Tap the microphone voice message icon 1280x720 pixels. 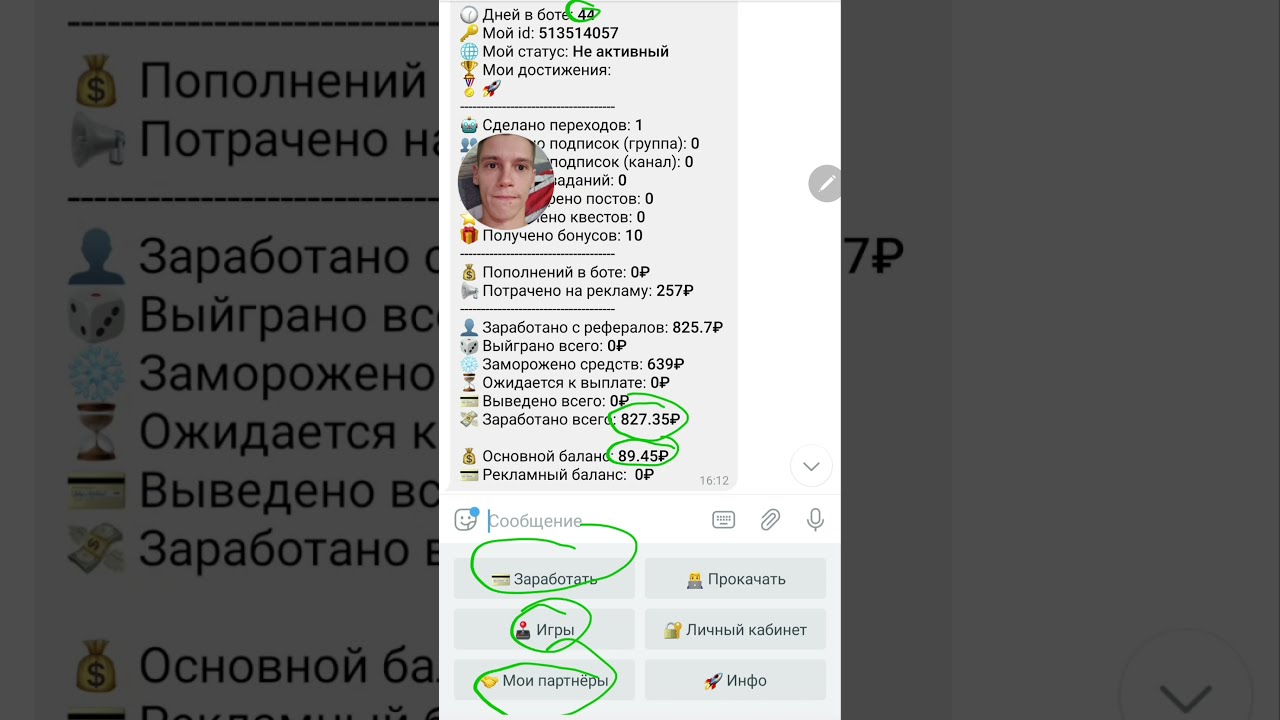815,519
